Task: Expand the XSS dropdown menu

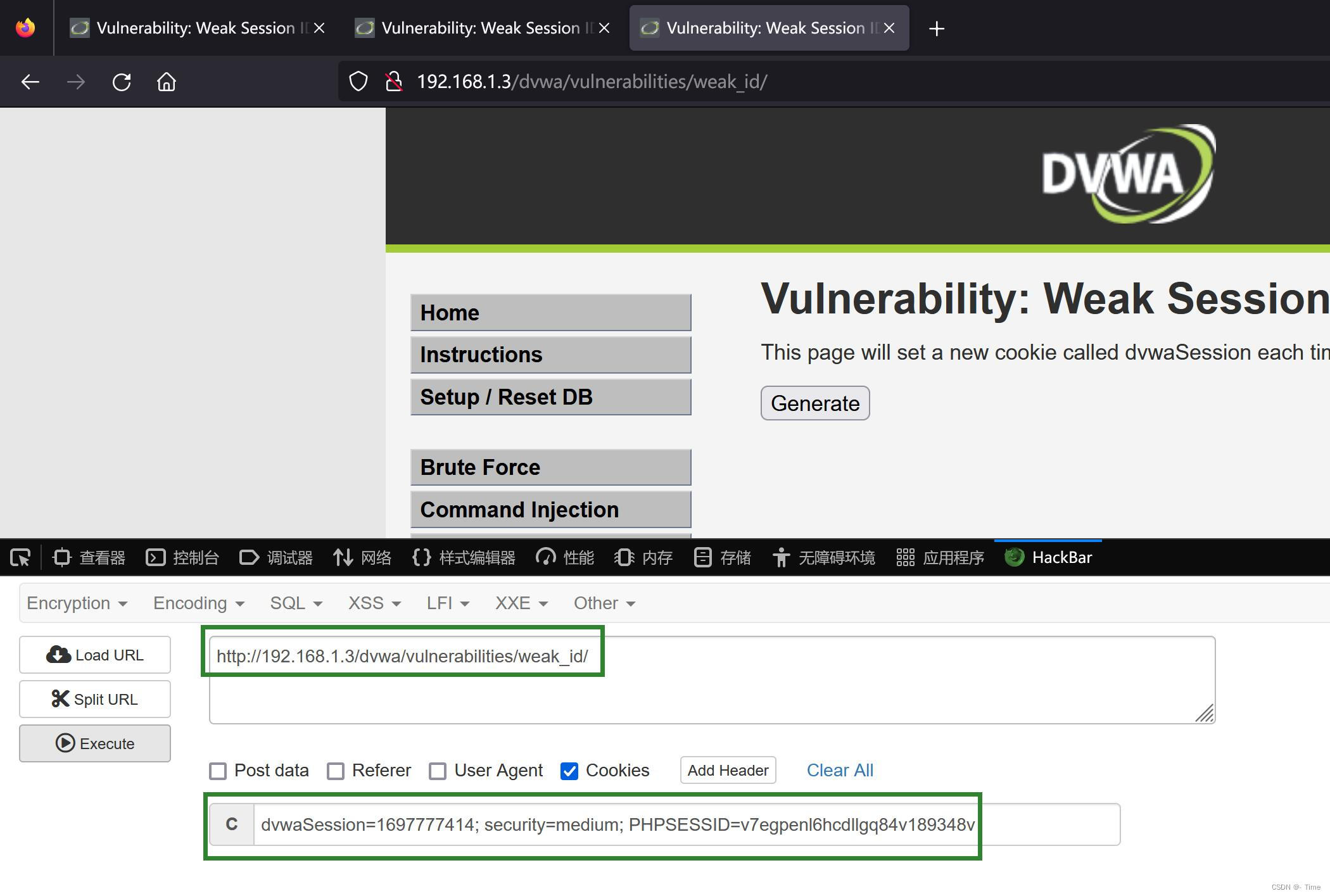Action: pos(374,603)
